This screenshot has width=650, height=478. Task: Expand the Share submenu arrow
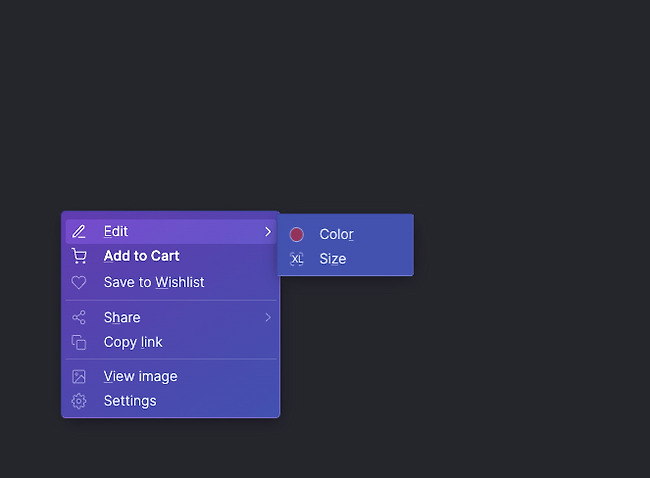pyautogui.click(x=268, y=318)
